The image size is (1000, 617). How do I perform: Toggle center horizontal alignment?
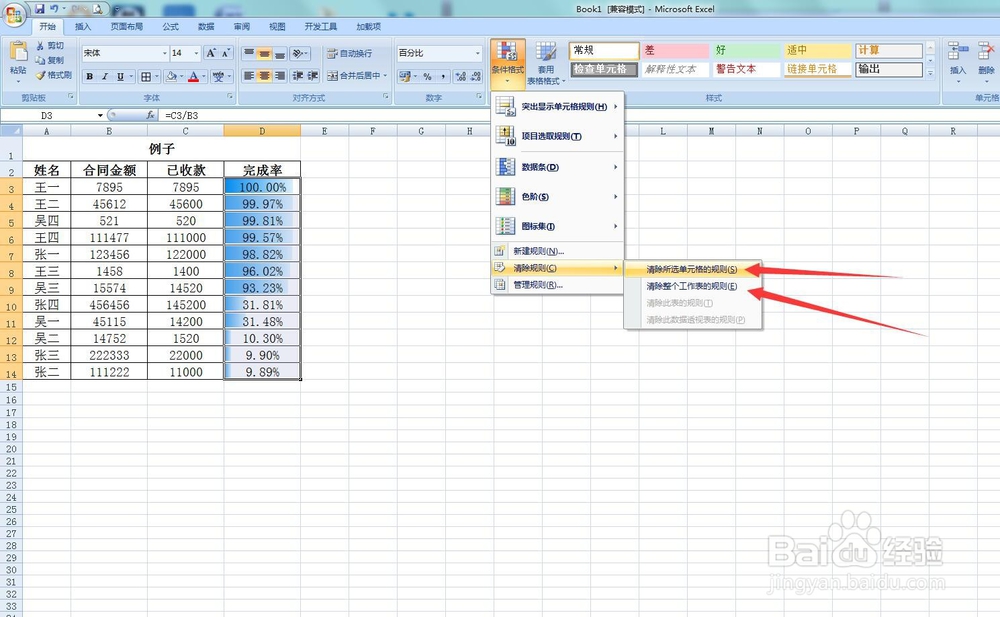[264, 76]
